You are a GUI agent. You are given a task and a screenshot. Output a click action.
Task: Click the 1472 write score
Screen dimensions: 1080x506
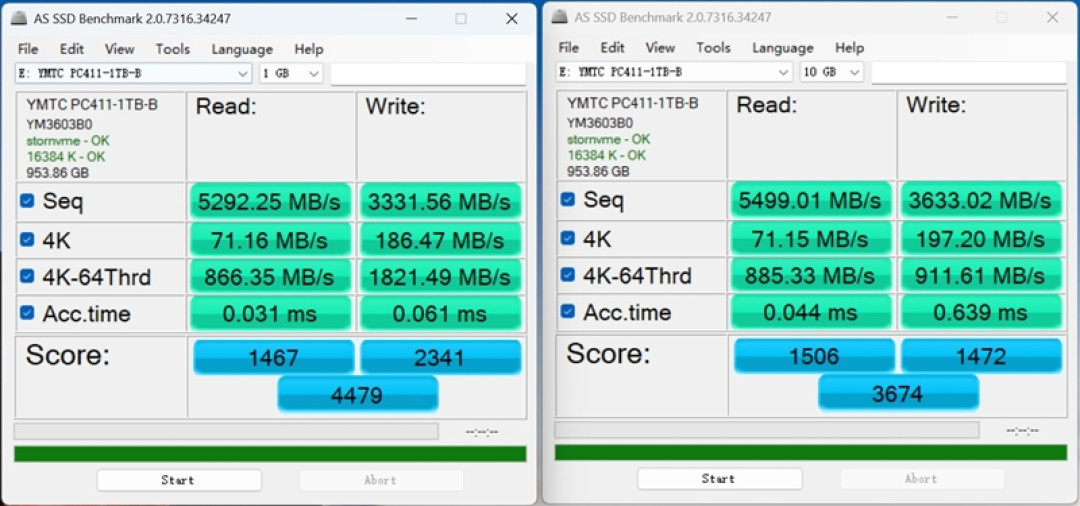click(x=982, y=356)
